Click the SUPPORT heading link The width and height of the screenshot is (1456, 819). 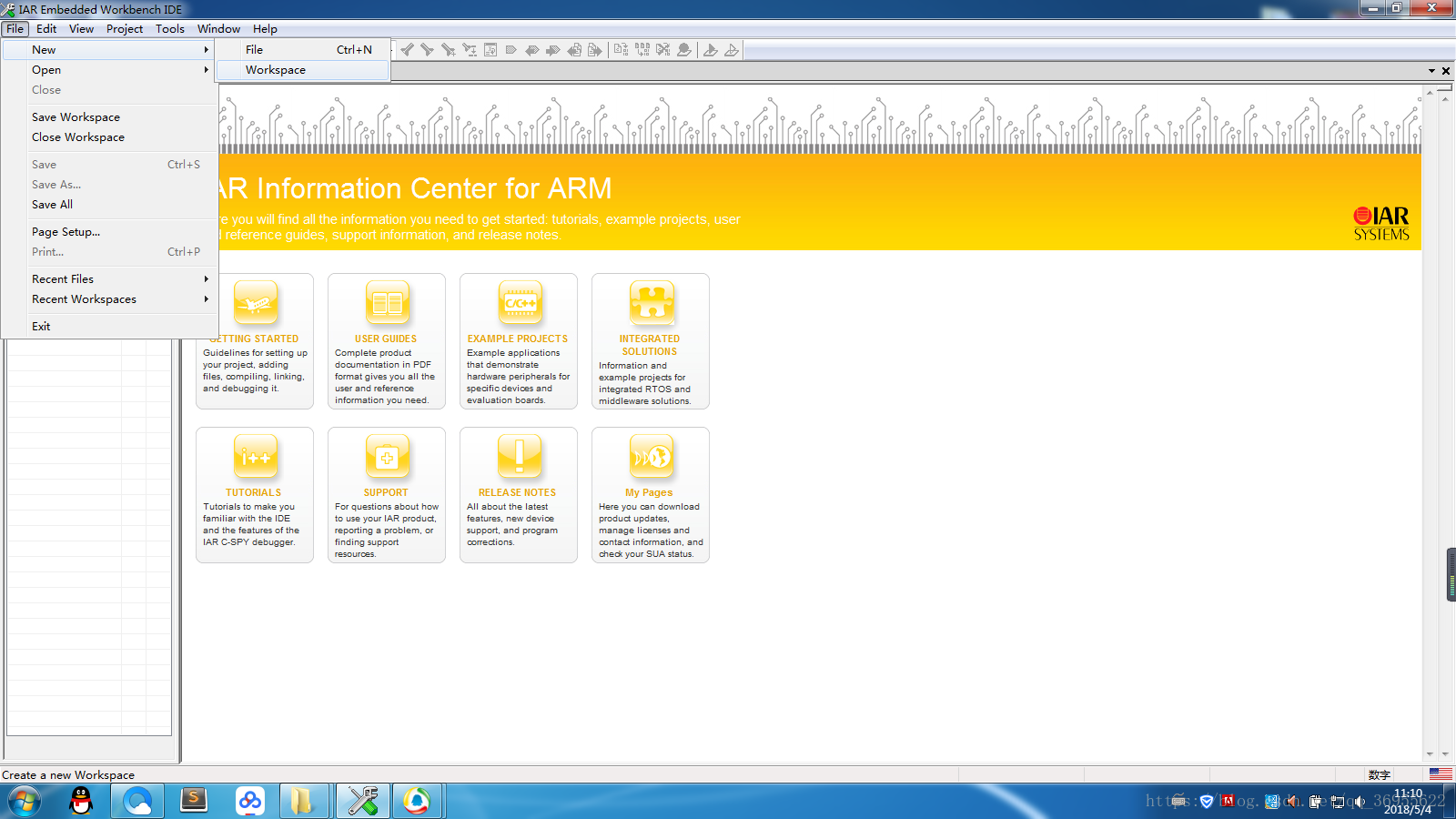(386, 492)
